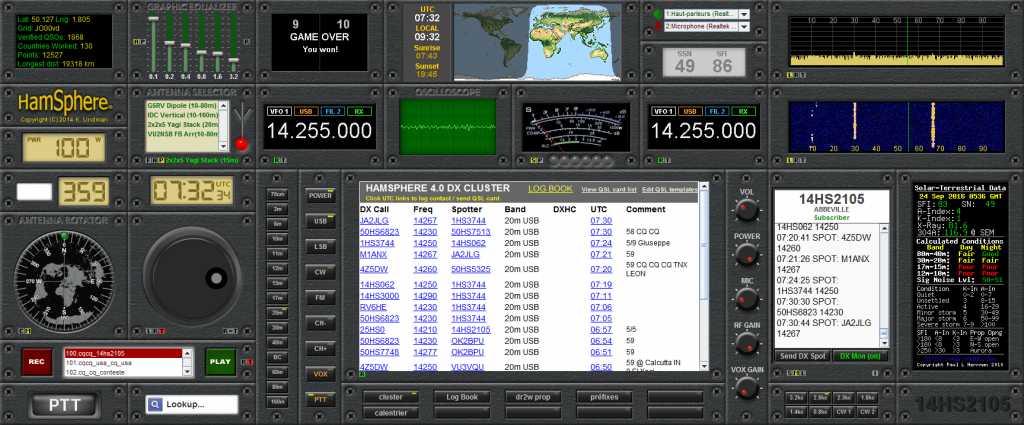The width and height of the screenshot is (1024, 425).
Task: Open UTC 07:24 log link
Action: pos(601,243)
